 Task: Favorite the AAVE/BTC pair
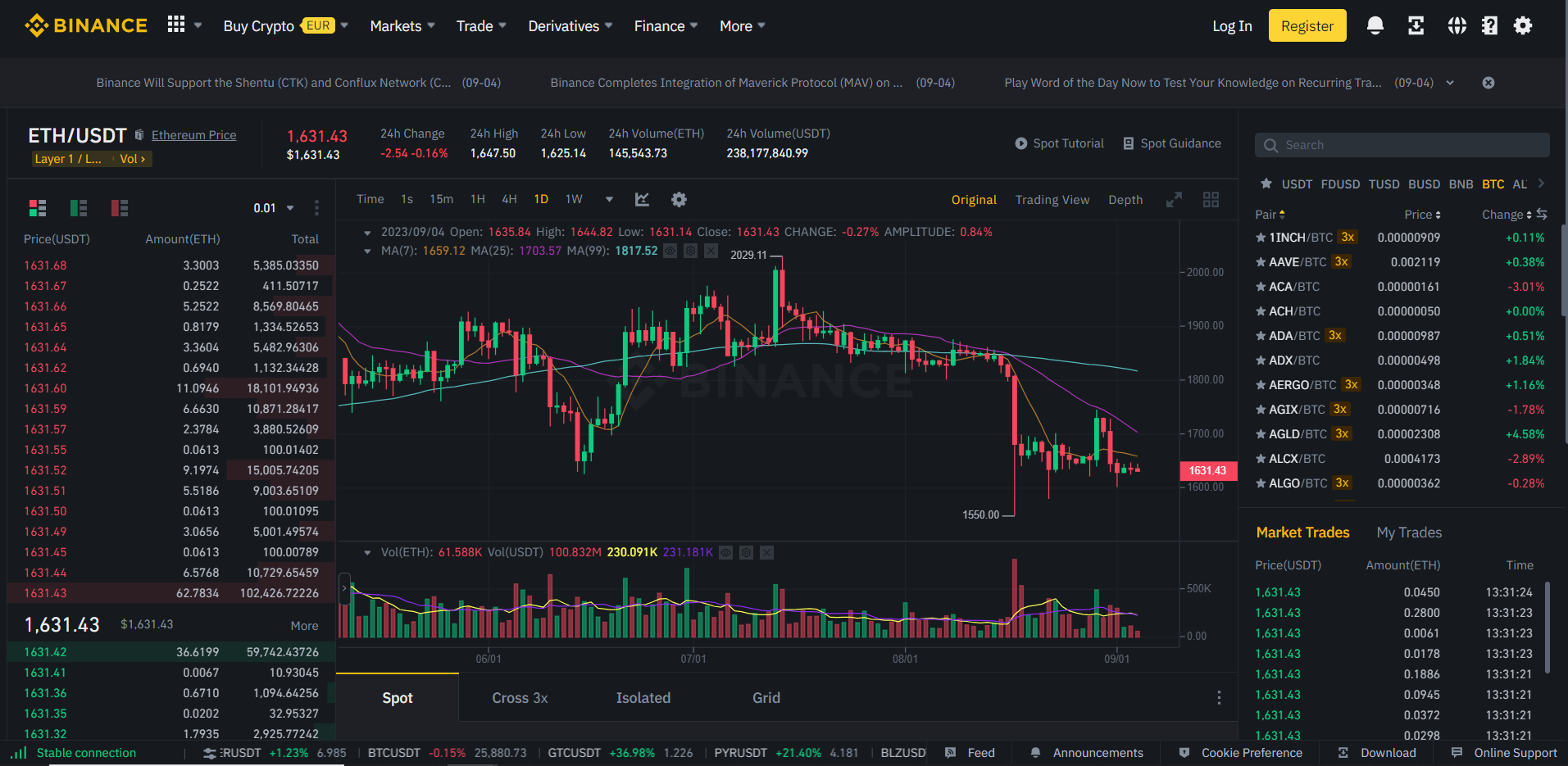pyautogui.click(x=1261, y=262)
